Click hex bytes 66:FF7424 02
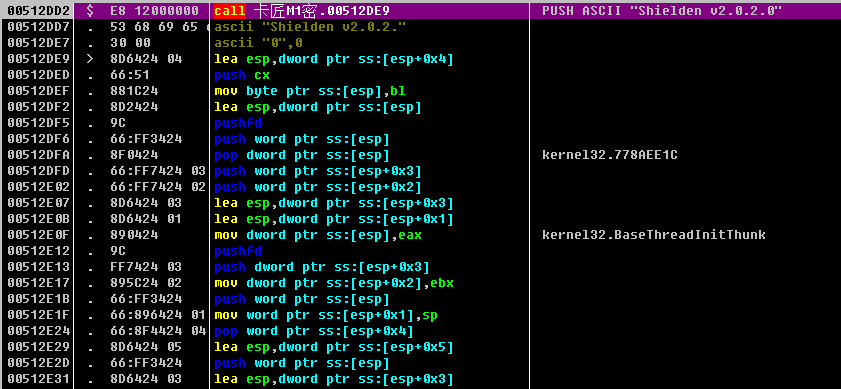Viewport: 841px width, 389px height. point(158,186)
